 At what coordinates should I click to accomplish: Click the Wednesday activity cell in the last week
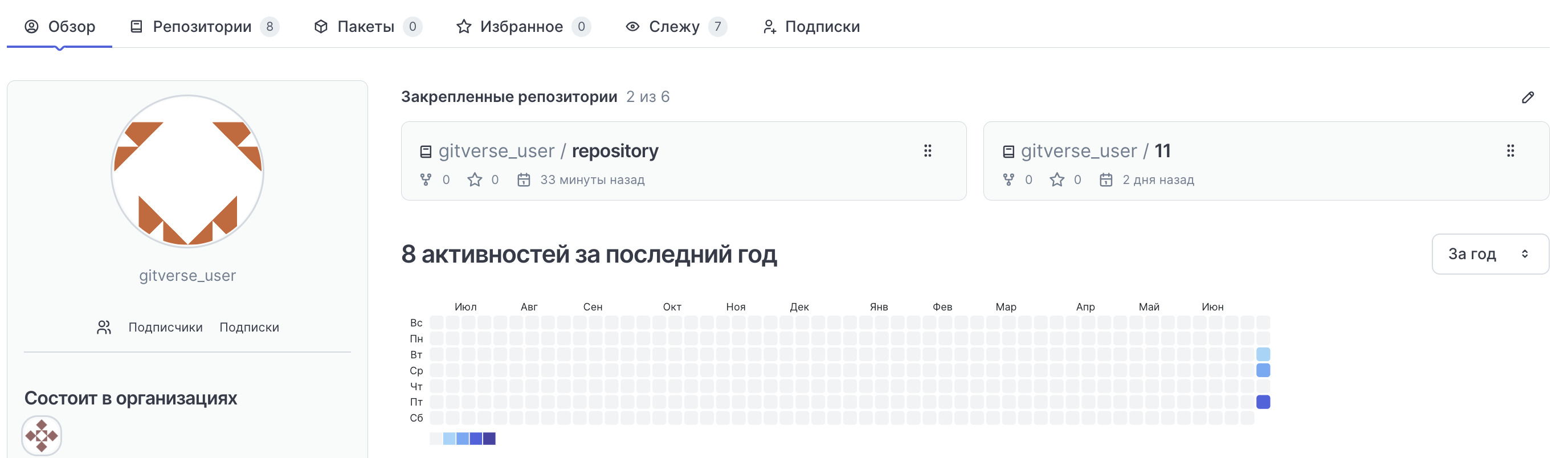1263,370
